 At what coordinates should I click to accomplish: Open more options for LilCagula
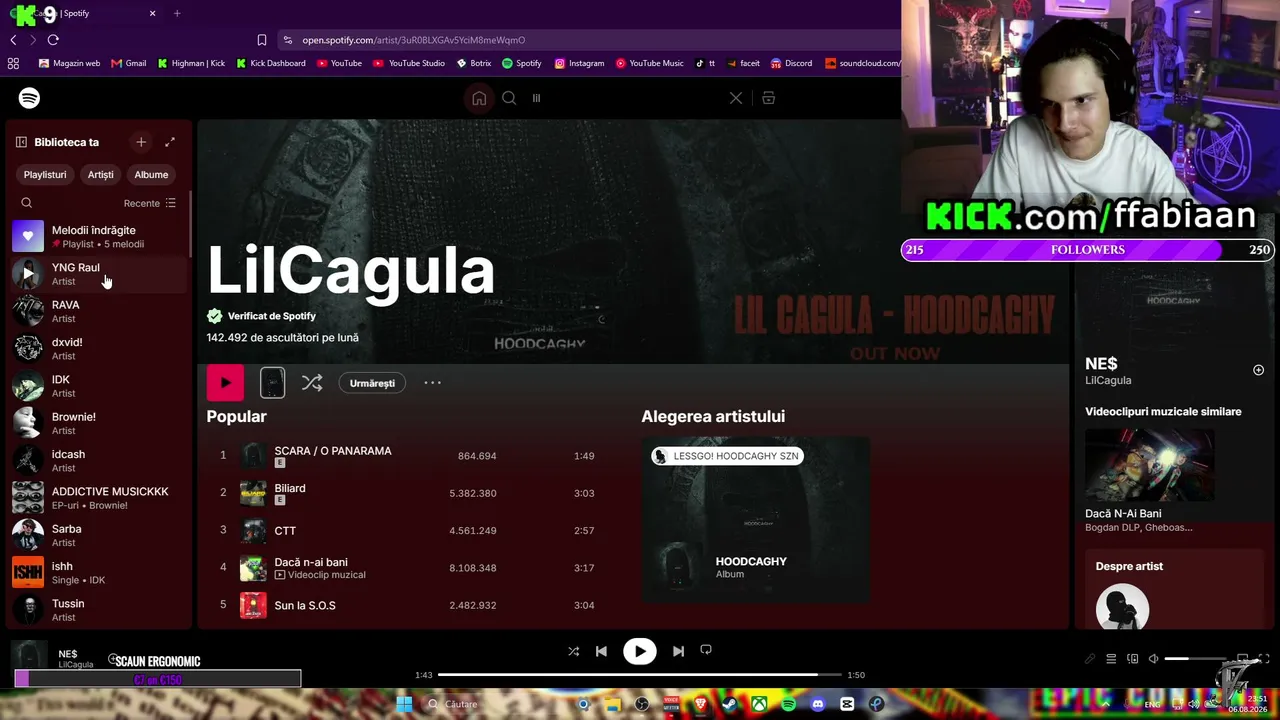[432, 383]
